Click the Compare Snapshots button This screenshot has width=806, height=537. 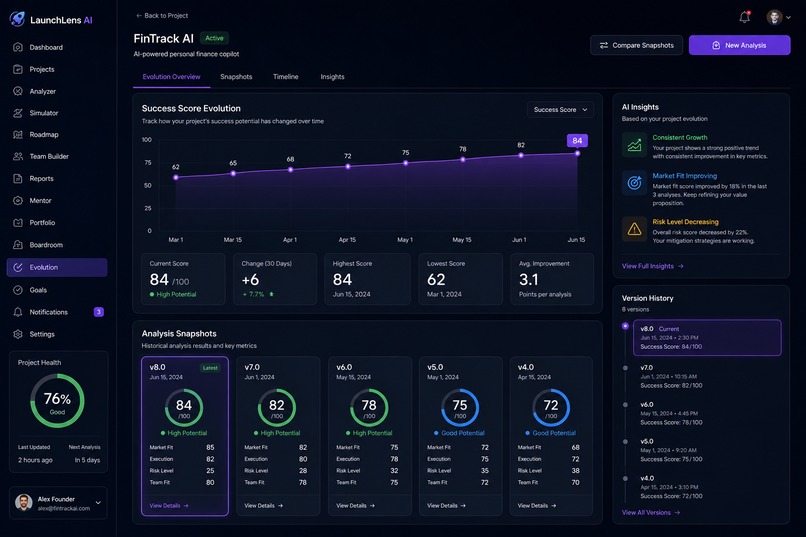tap(636, 45)
